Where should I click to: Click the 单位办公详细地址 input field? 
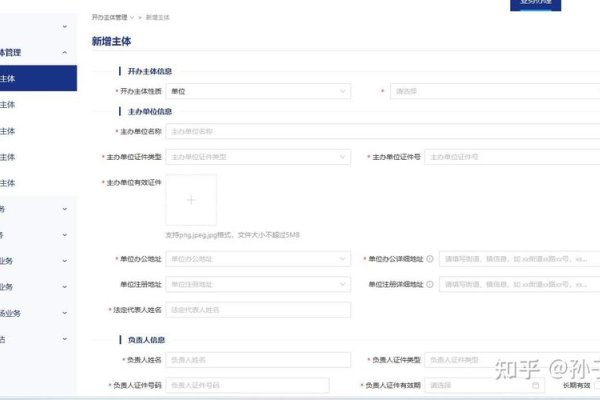click(x=520, y=259)
